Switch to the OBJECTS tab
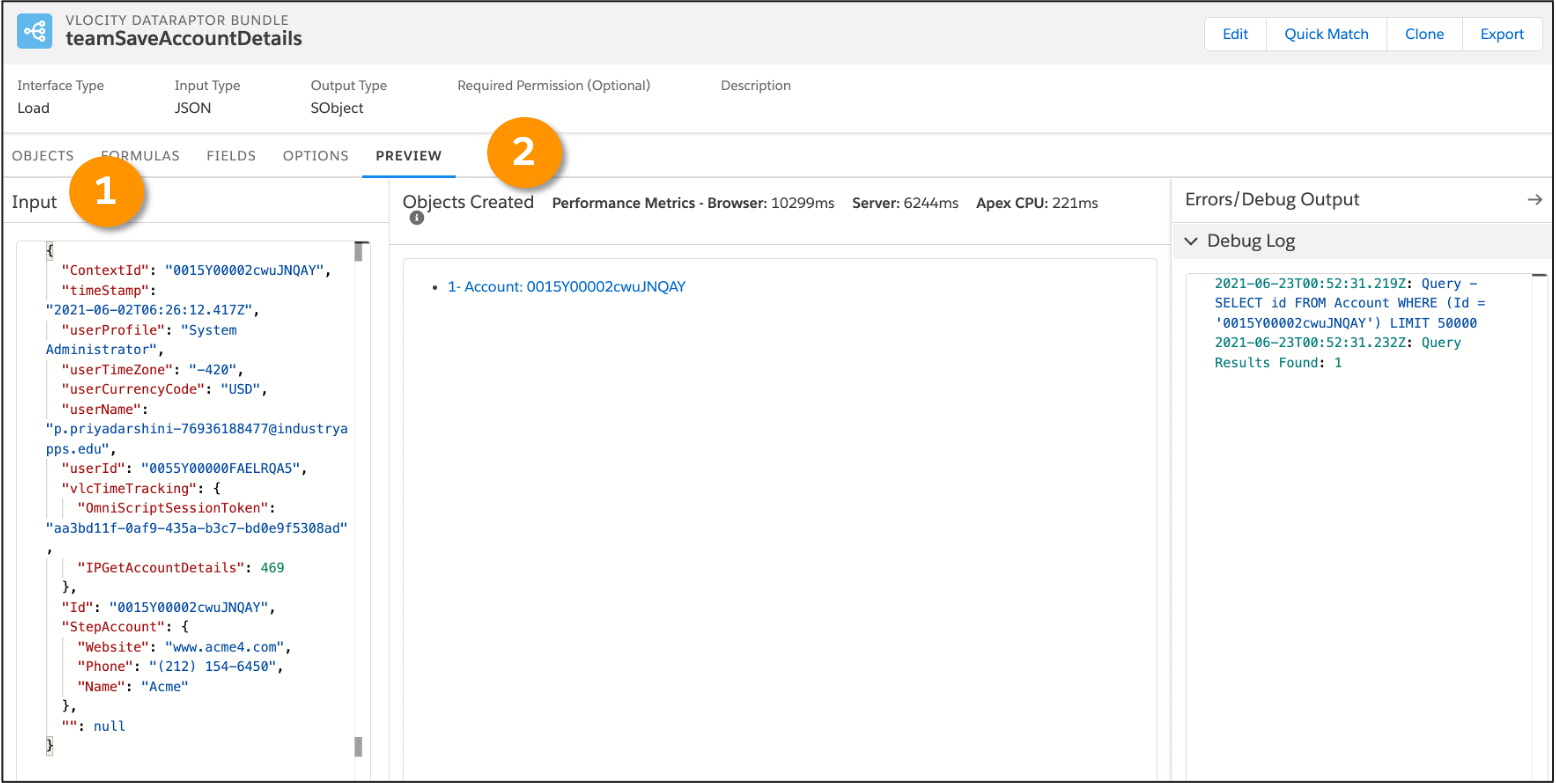 (43, 156)
